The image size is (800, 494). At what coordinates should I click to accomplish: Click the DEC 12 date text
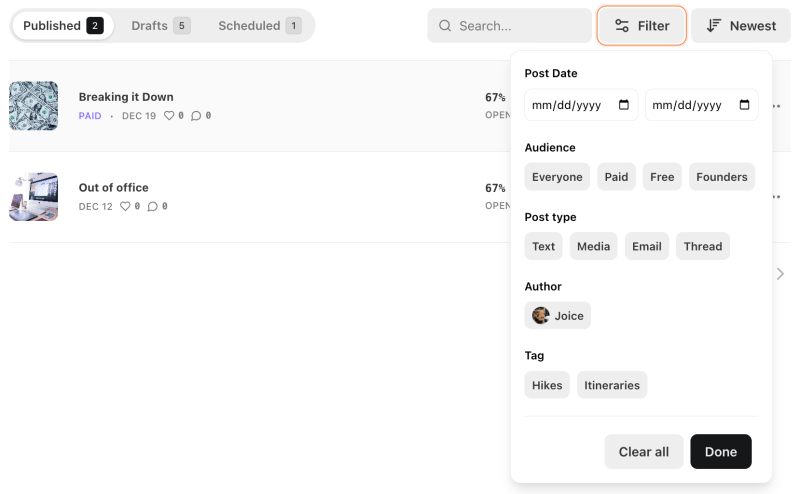pos(95,206)
